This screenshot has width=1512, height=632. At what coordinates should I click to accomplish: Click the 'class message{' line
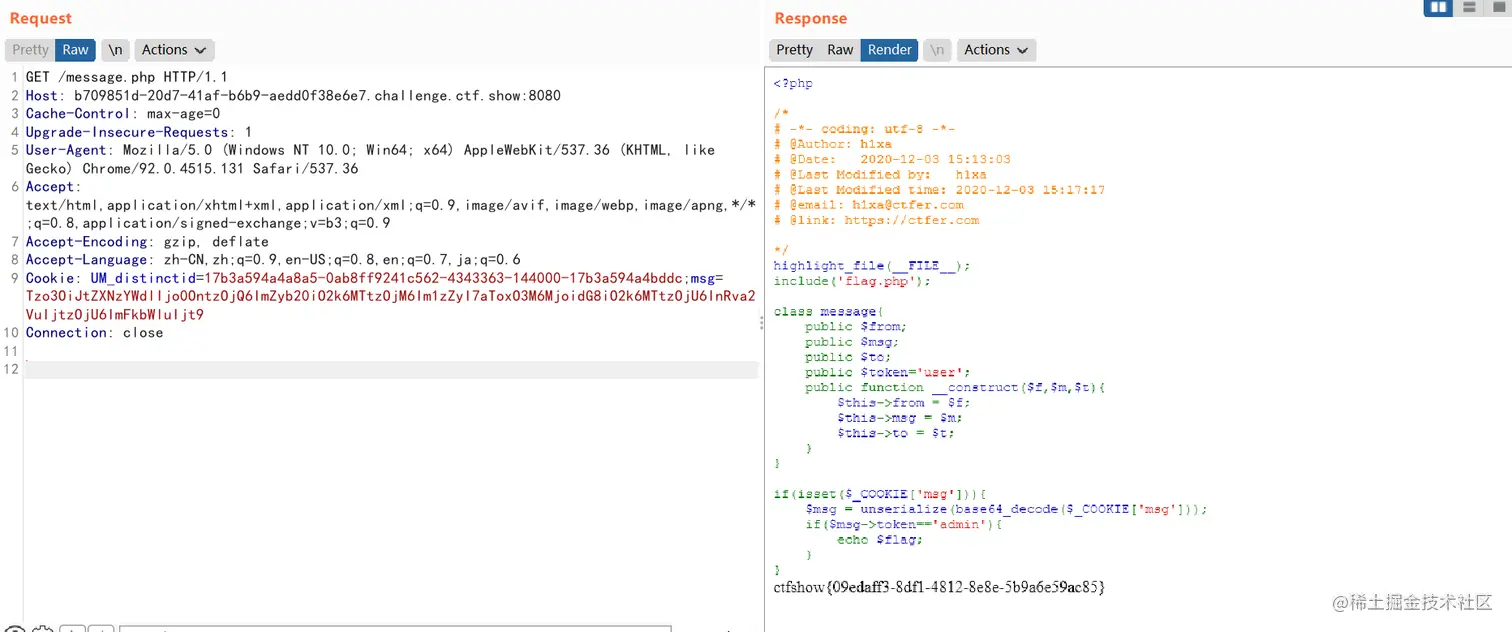coord(827,312)
